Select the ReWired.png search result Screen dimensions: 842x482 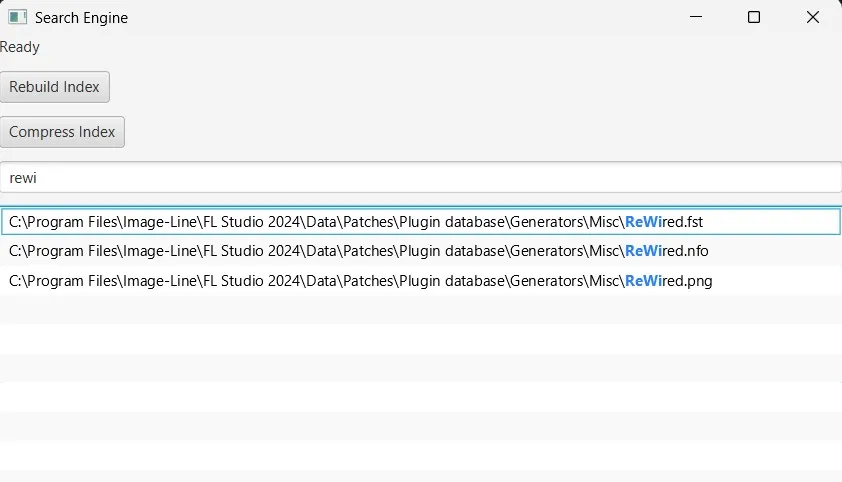(x=360, y=281)
